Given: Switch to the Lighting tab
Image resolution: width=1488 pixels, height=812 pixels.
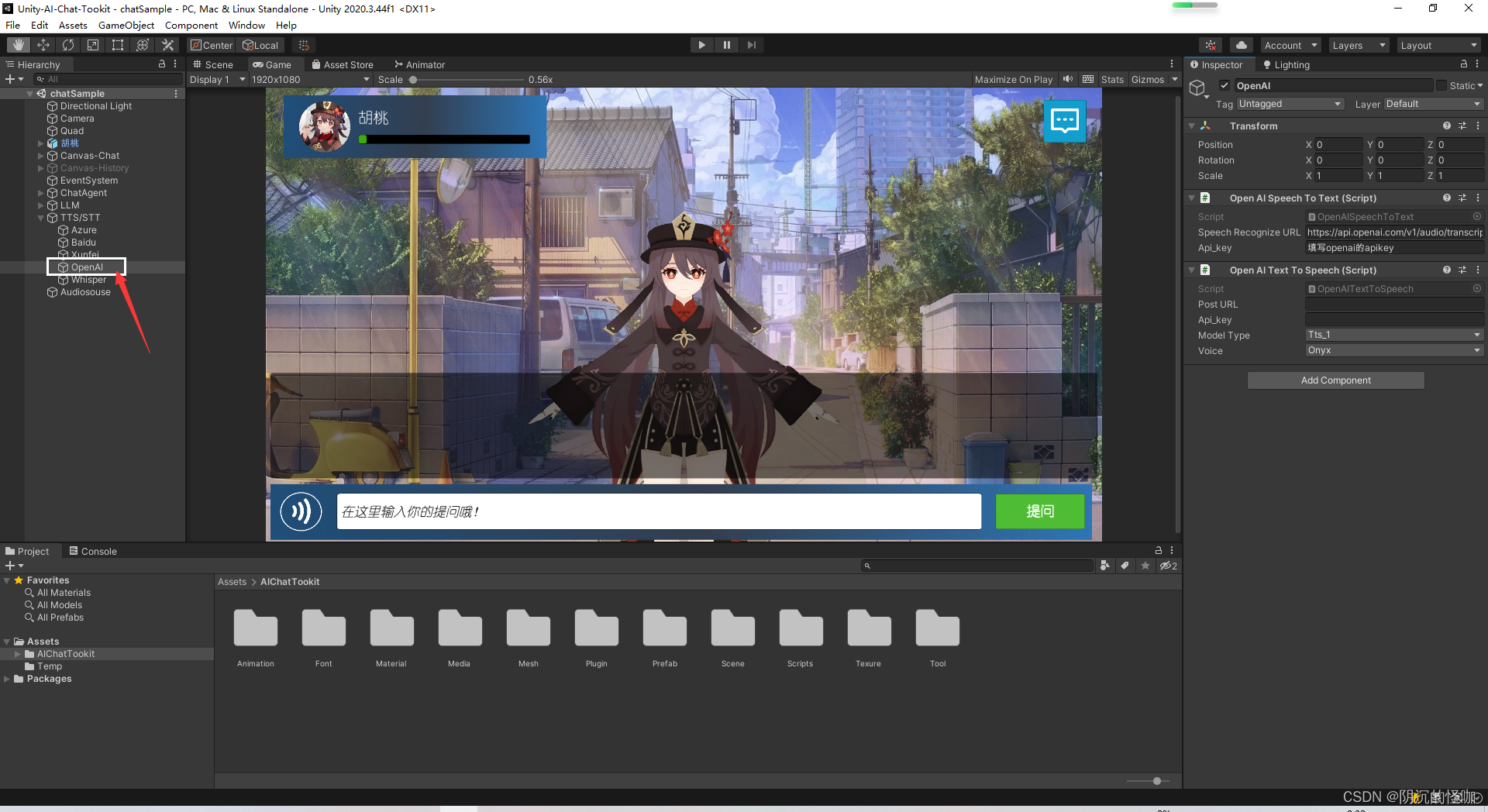Looking at the screenshot, I should click(1286, 64).
